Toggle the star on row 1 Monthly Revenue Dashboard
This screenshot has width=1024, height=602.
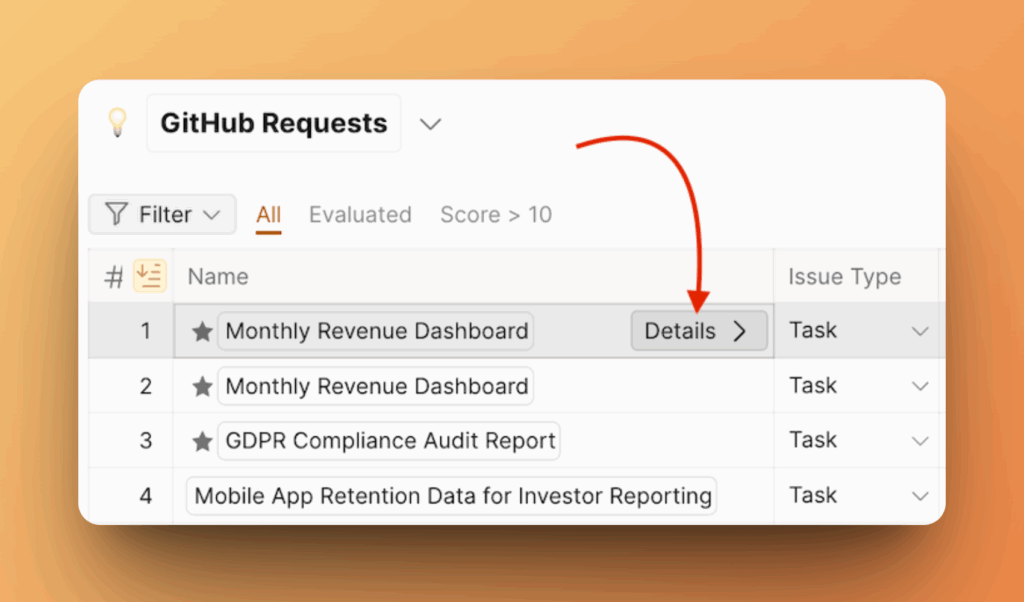[x=202, y=332]
